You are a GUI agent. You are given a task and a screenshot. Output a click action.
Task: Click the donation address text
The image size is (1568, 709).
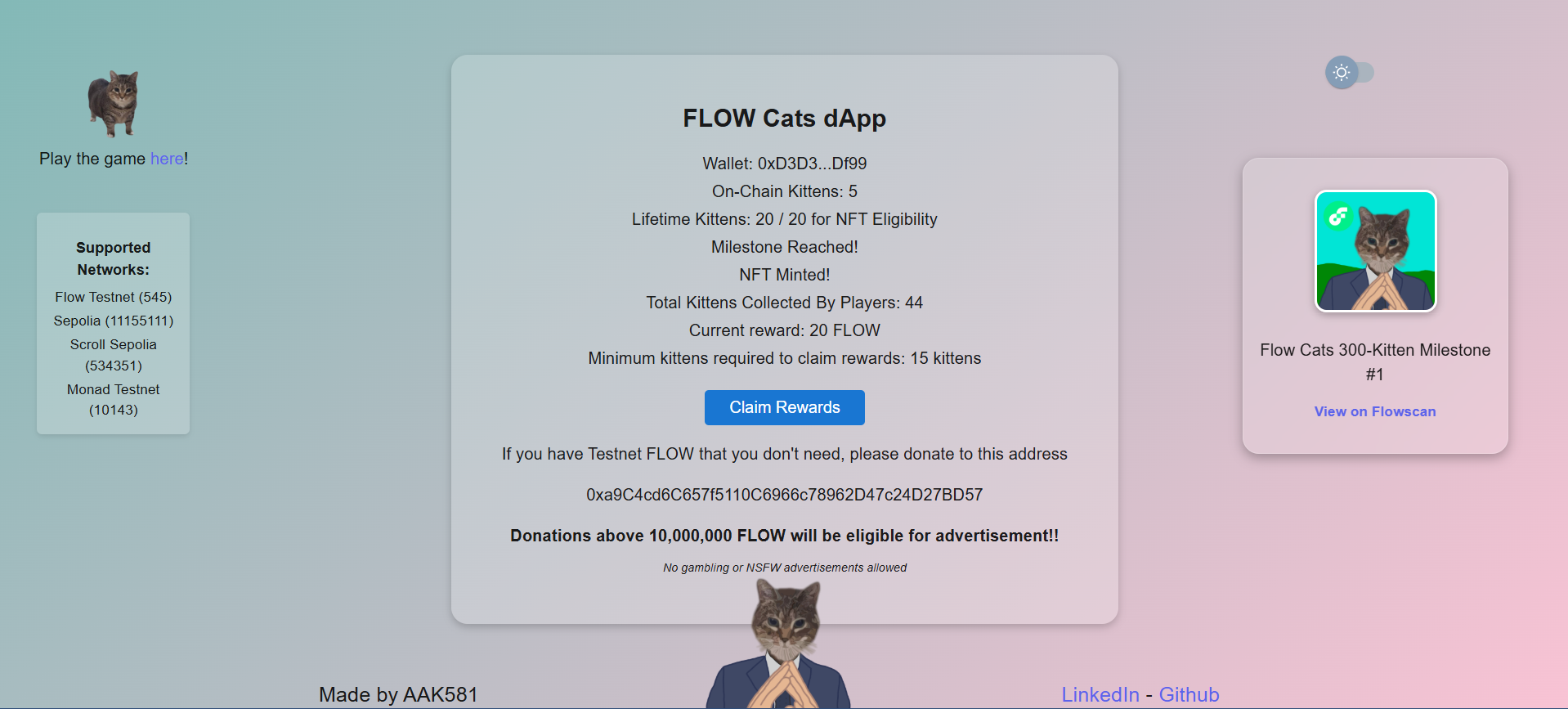[x=784, y=495]
